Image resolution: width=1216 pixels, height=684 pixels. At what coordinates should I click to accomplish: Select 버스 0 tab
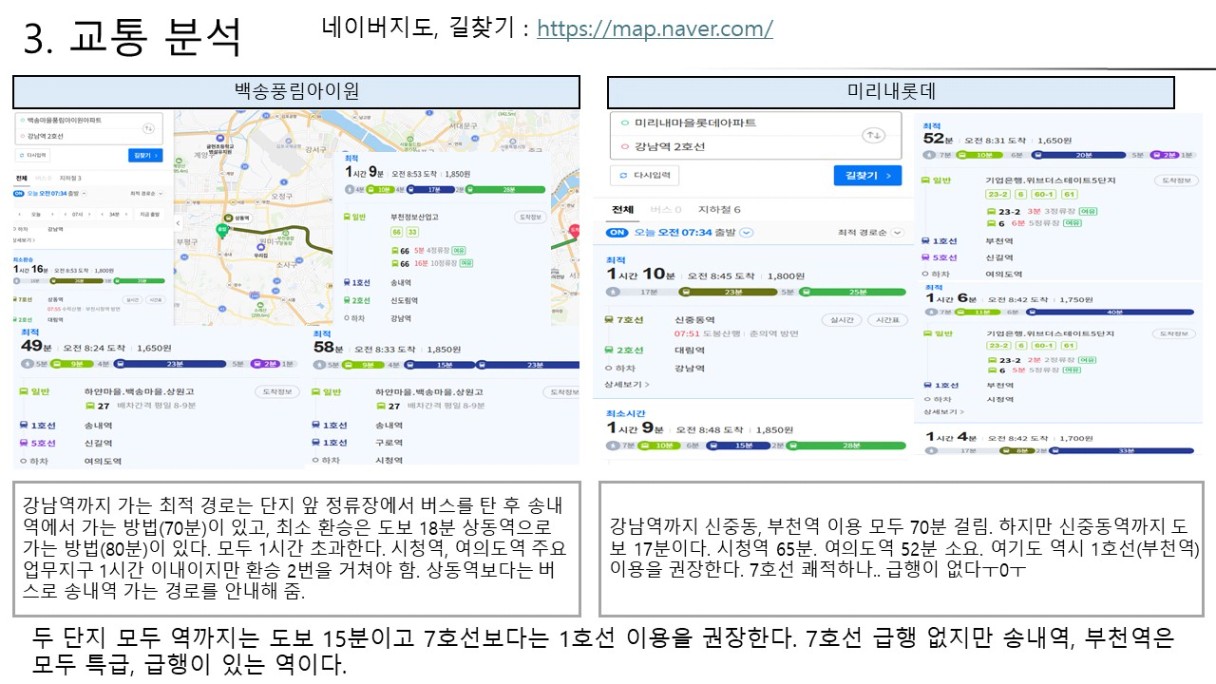[x=665, y=210]
